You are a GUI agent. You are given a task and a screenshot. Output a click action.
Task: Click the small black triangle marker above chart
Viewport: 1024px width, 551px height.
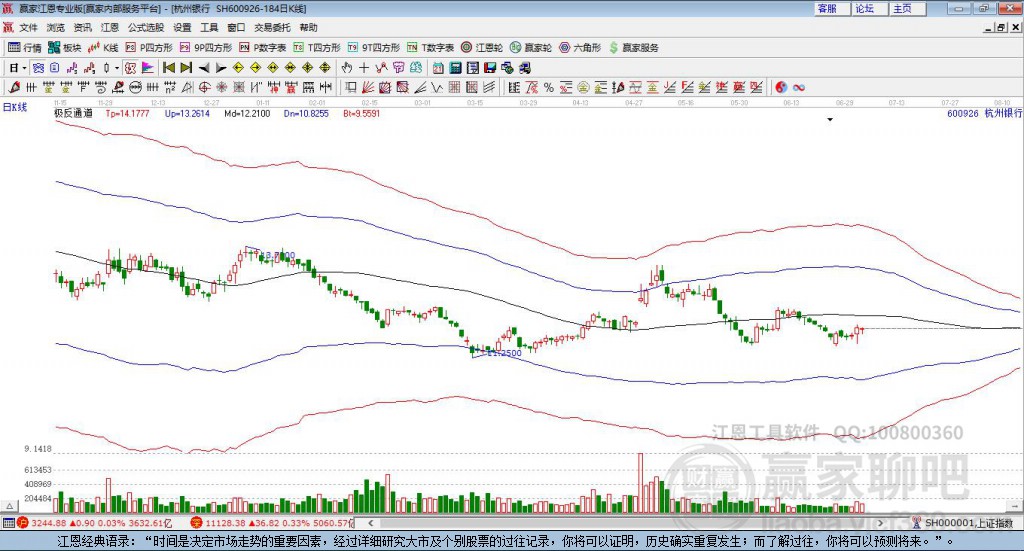[830, 119]
